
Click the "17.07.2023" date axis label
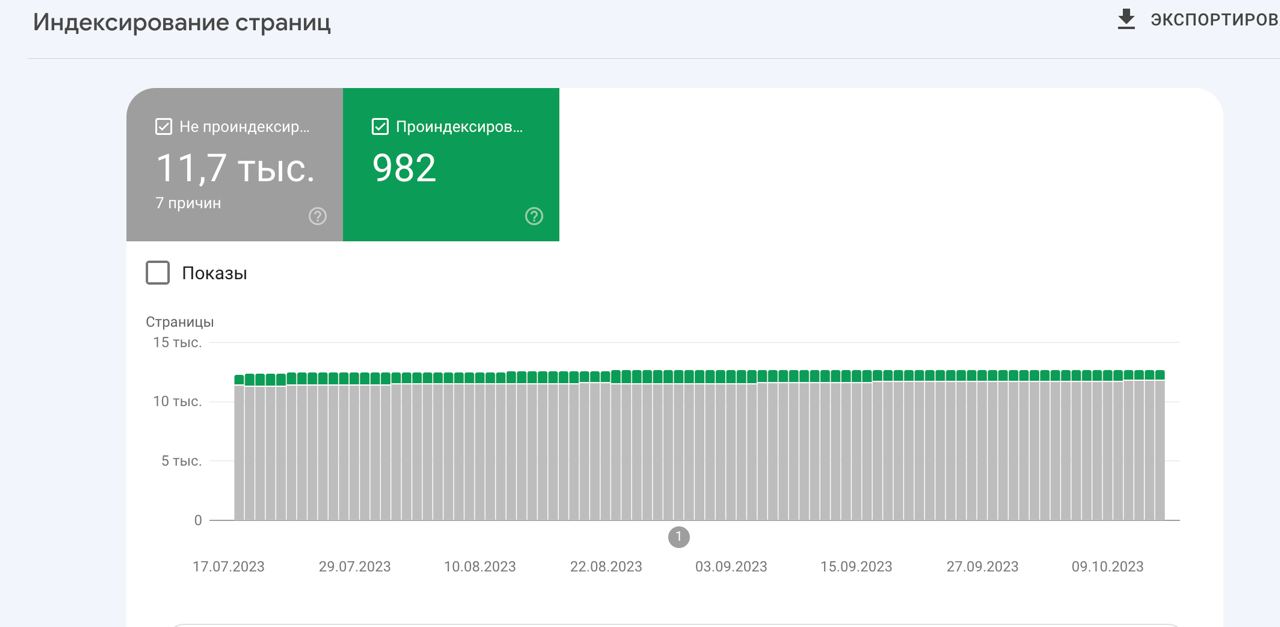tap(229, 566)
